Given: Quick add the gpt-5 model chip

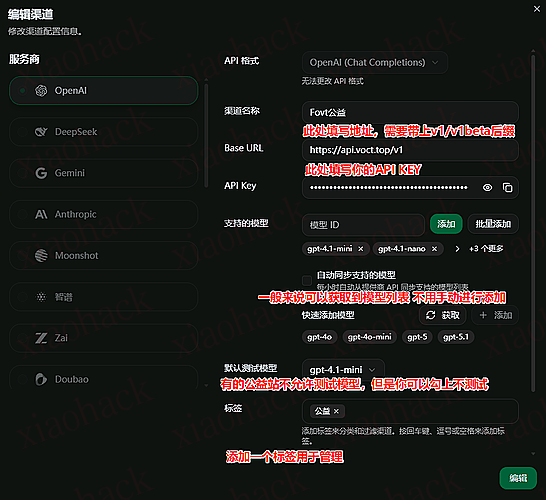Looking at the screenshot, I should coord(417,337).
